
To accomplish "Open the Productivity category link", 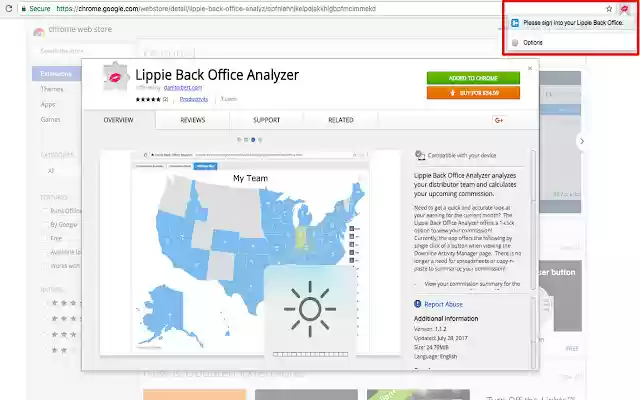I will (x=194, y=99).
